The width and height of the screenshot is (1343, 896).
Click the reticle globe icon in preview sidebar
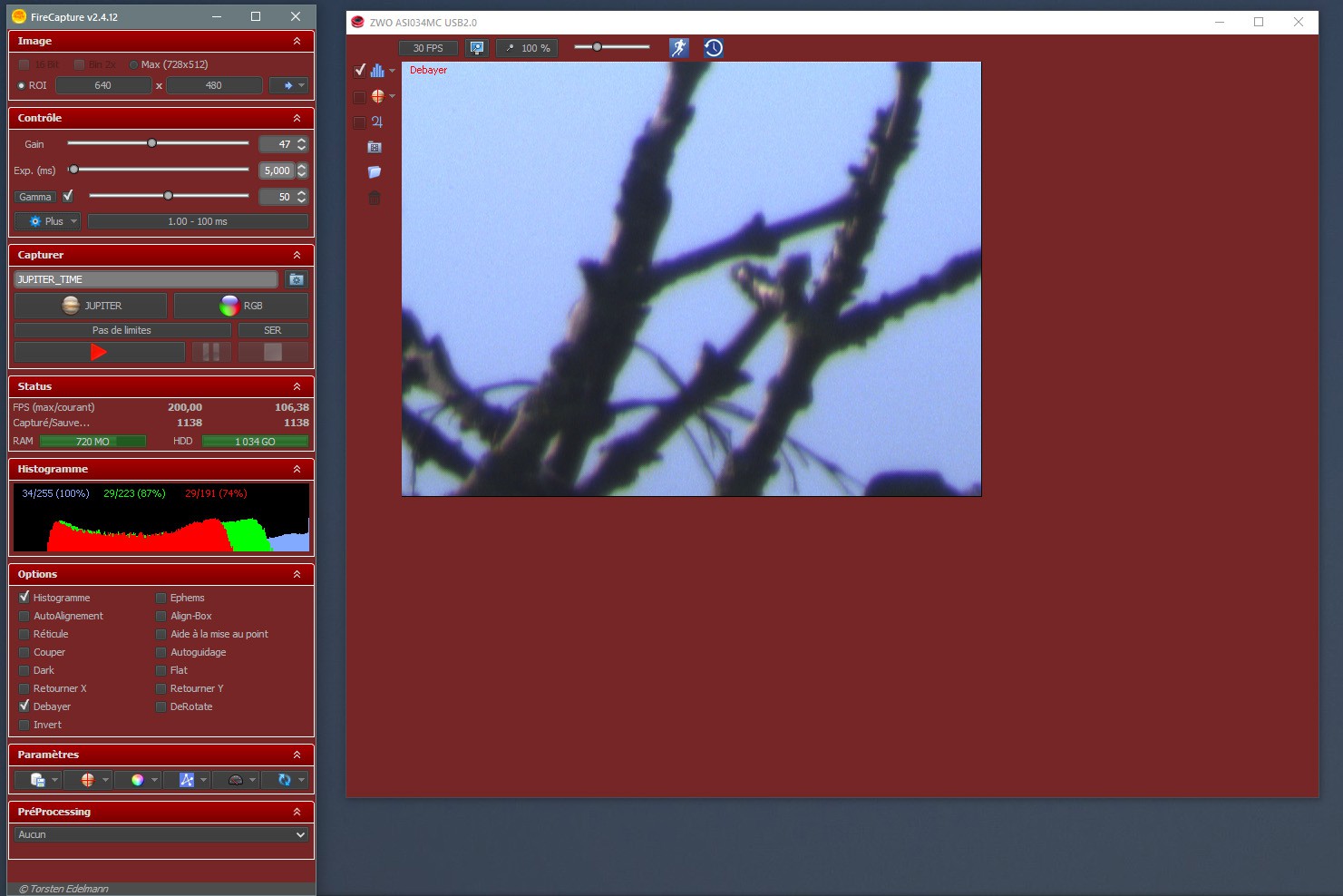[x=377, y=96]
